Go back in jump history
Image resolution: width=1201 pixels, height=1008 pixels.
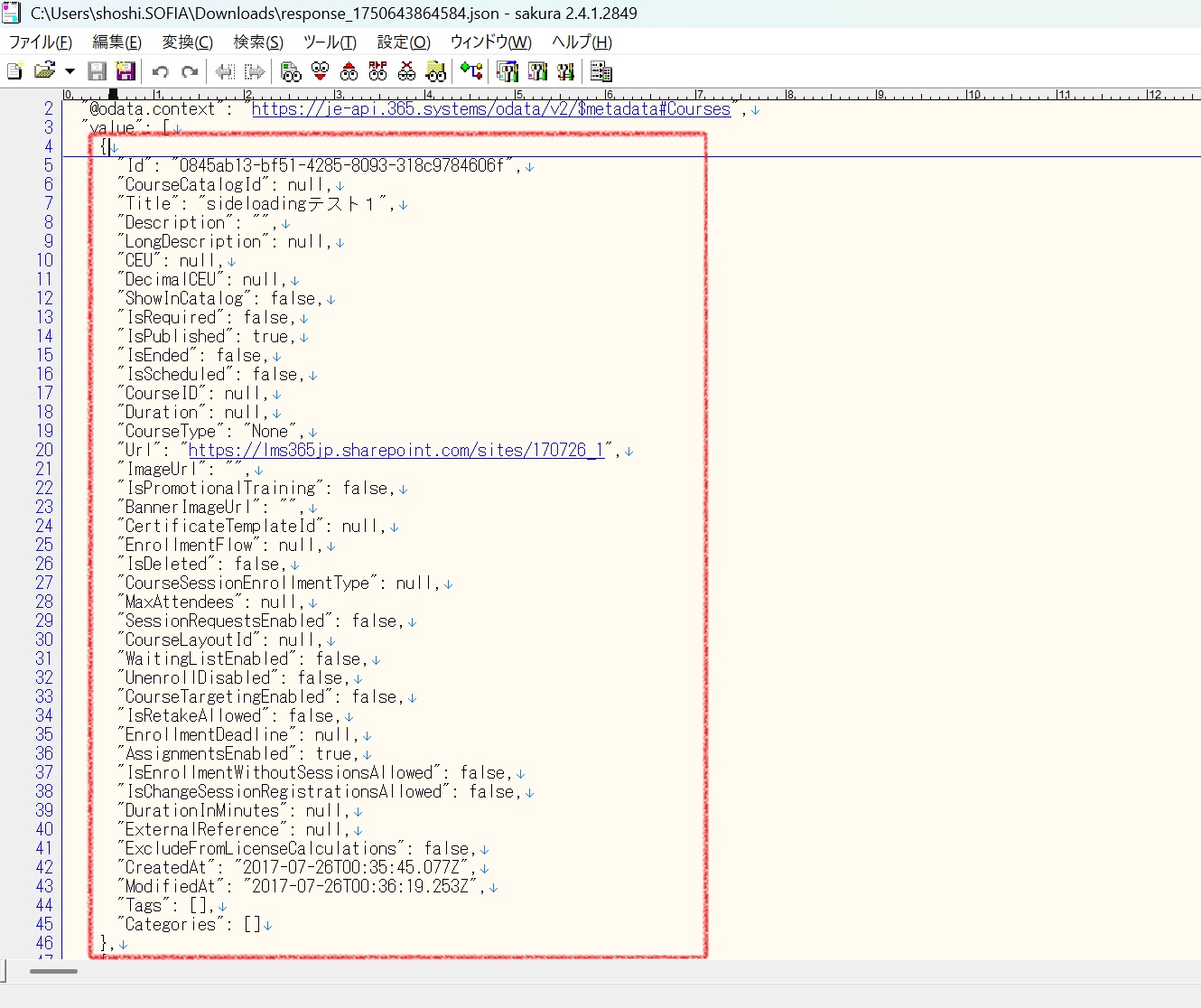225,71
